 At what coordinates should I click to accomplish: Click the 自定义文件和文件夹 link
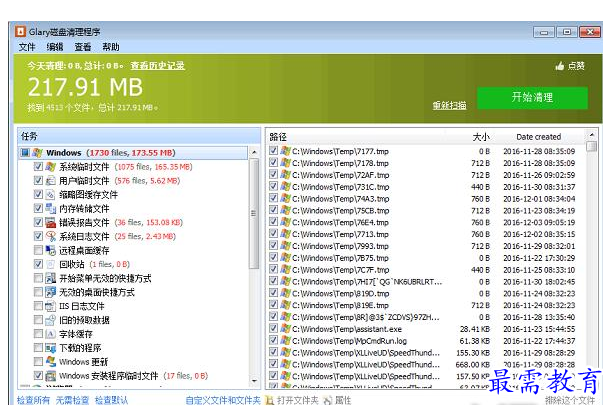[223, 400]
